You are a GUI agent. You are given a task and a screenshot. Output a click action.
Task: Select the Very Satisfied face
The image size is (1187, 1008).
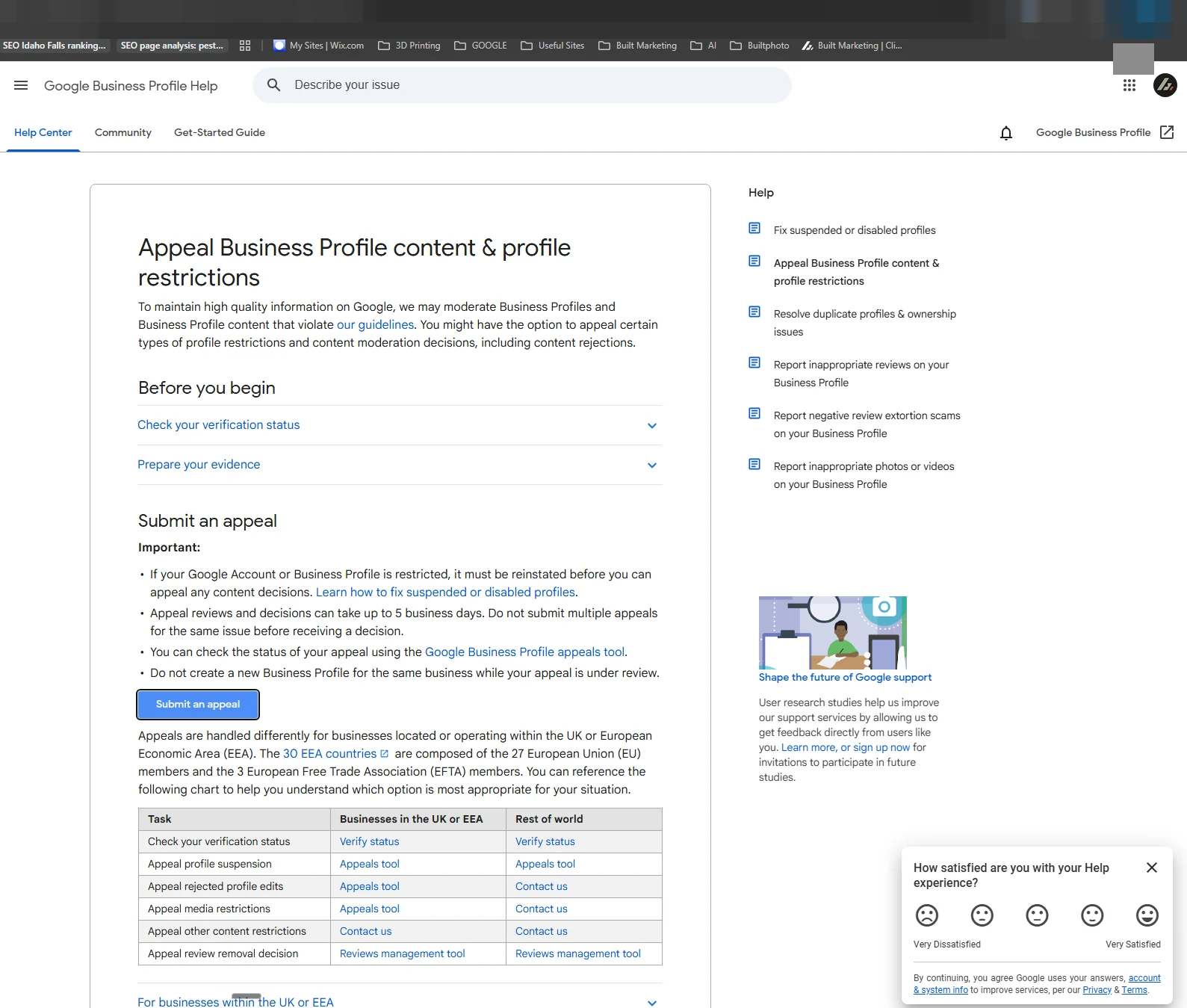click(1147, 915)
